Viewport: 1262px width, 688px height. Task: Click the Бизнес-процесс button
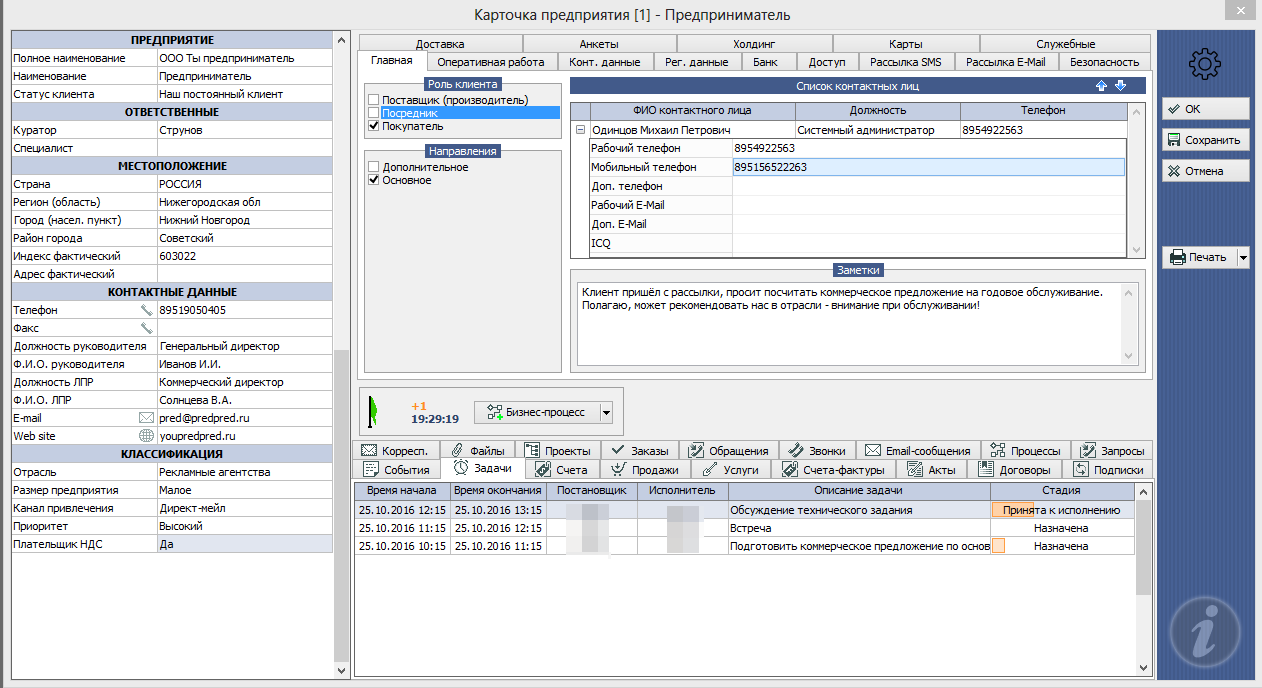click(535, 412)
